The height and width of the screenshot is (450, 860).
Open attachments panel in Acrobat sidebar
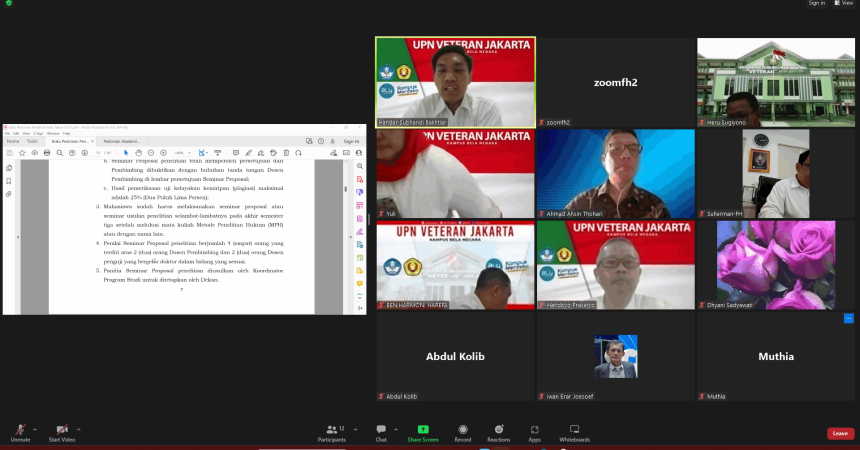pos(9,194)
